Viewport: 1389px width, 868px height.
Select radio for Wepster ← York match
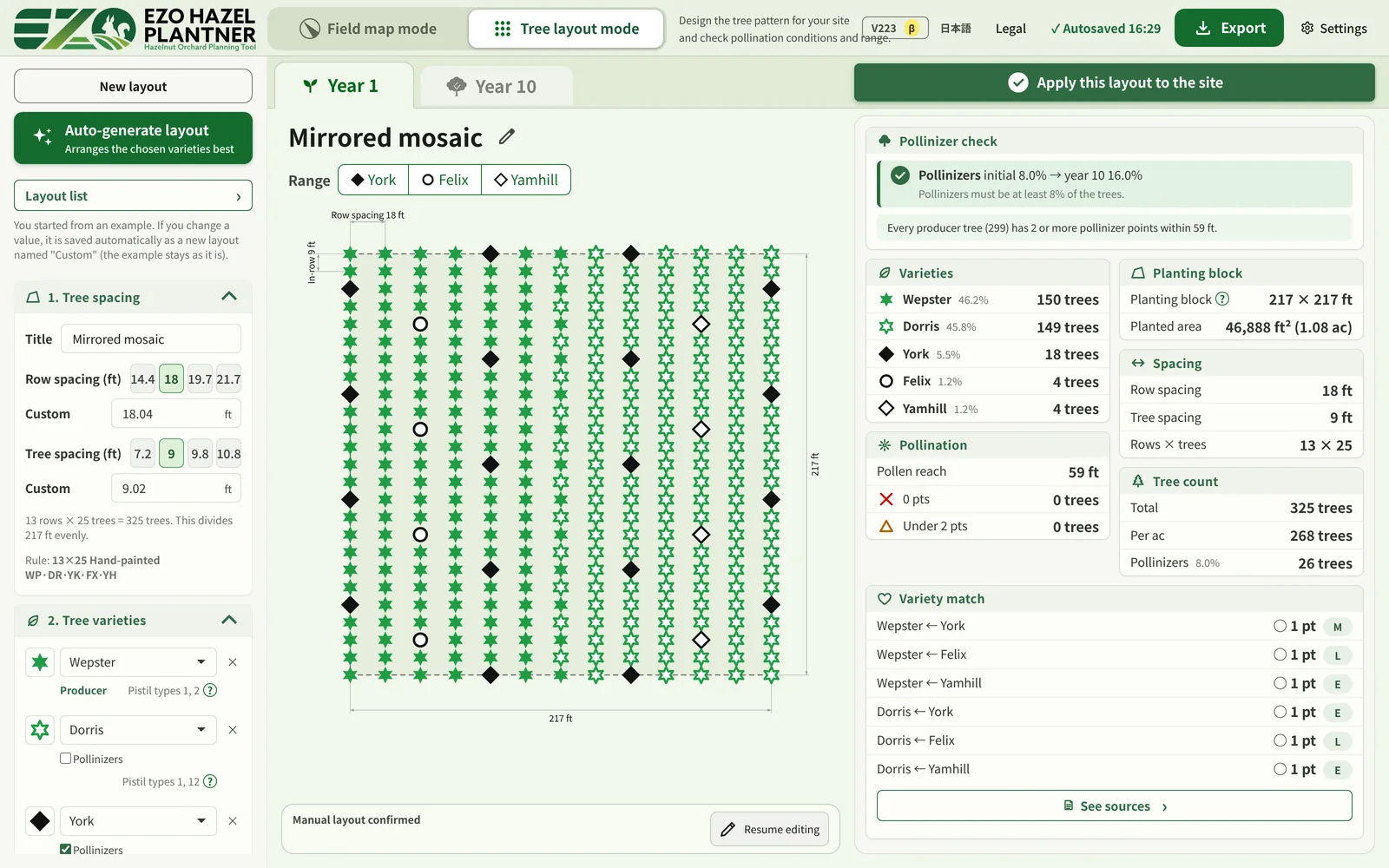pos(1280,626)
